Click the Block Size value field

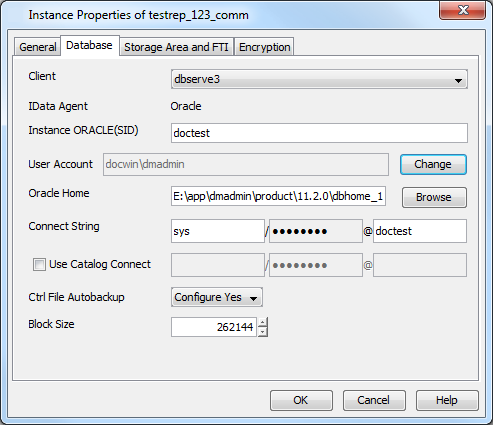point(214,327)
